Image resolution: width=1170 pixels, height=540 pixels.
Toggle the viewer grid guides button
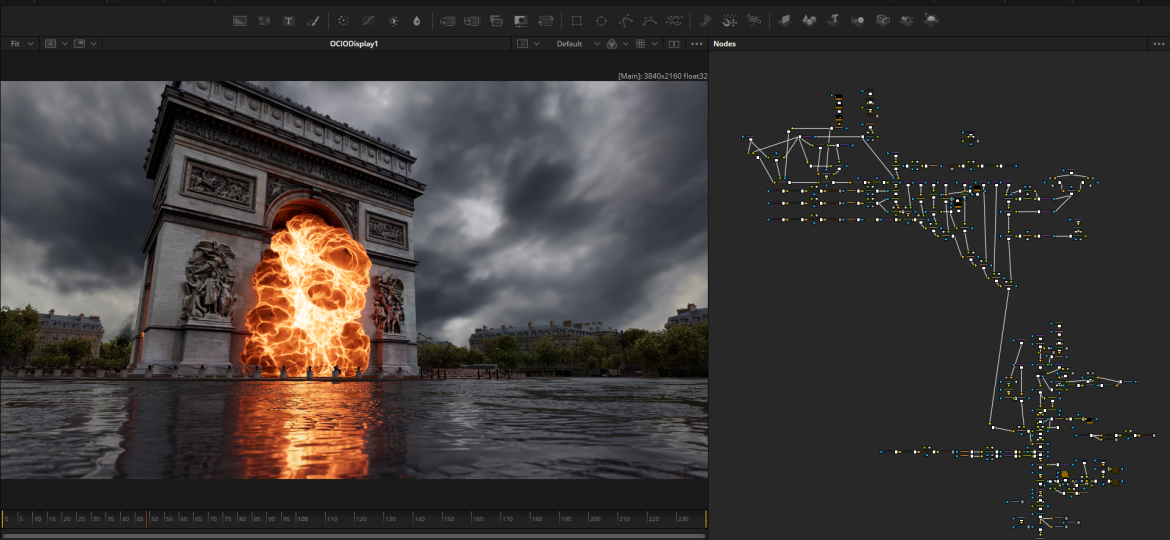click(640, 44)
